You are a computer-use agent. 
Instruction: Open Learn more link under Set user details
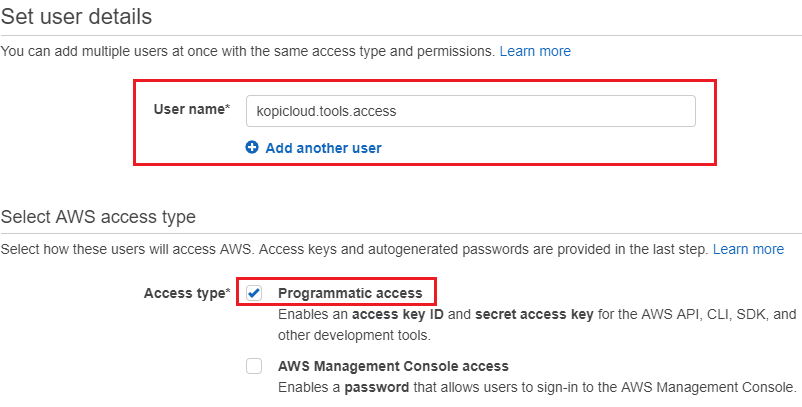tap(535, 51)
